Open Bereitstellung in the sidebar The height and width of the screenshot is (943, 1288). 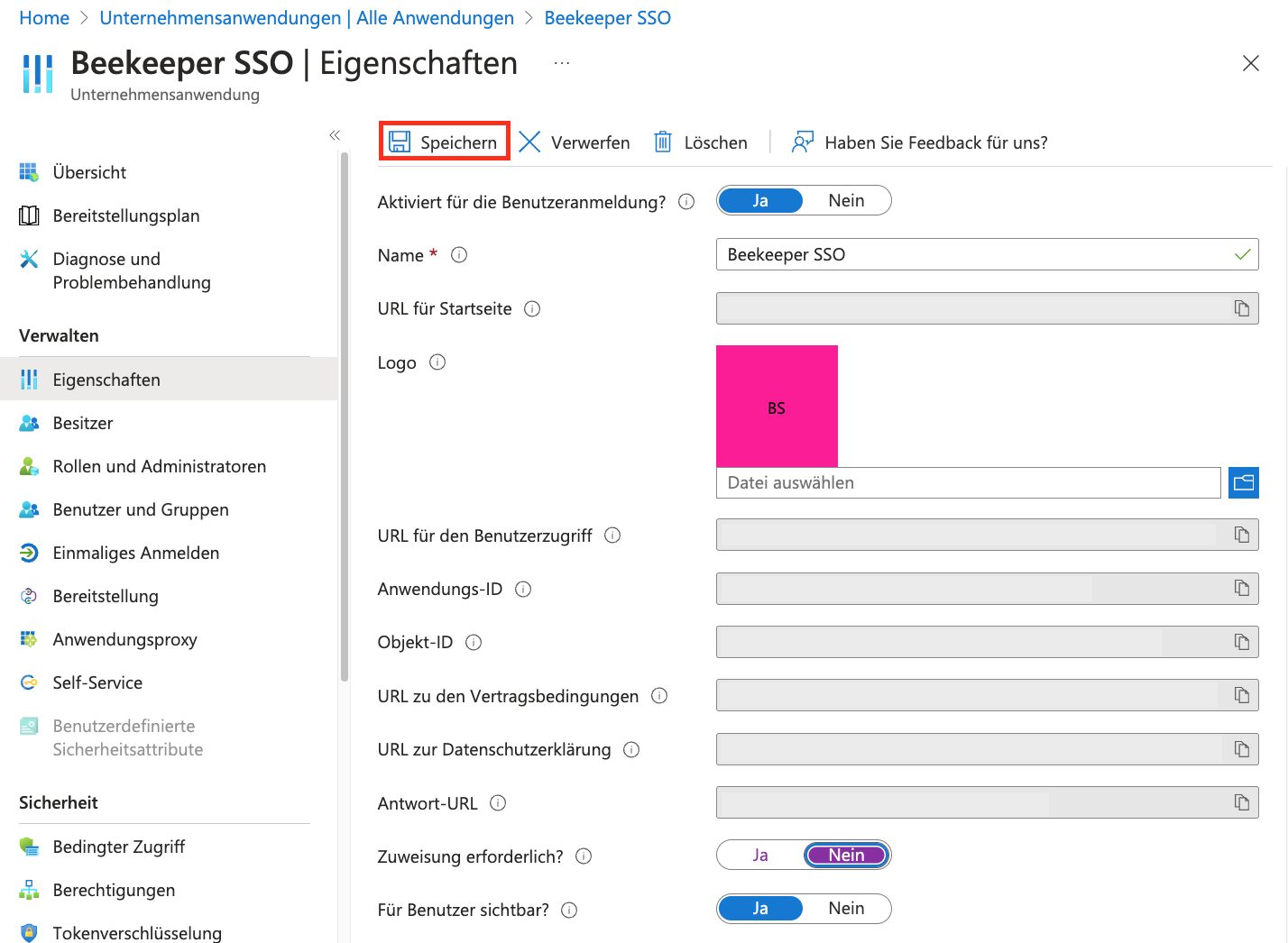pos(169,596)
